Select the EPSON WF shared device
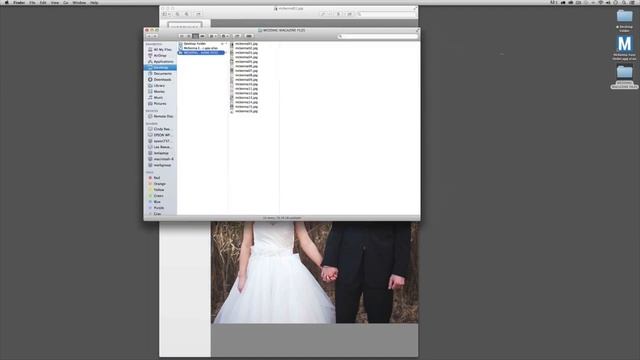 [160, 135]
